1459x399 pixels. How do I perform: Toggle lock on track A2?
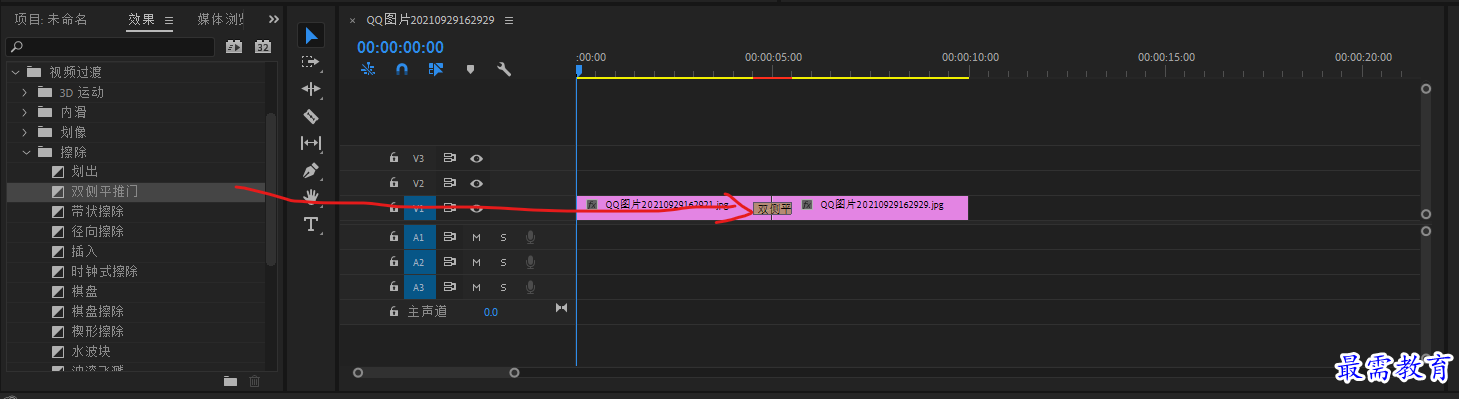click(394, 262)
